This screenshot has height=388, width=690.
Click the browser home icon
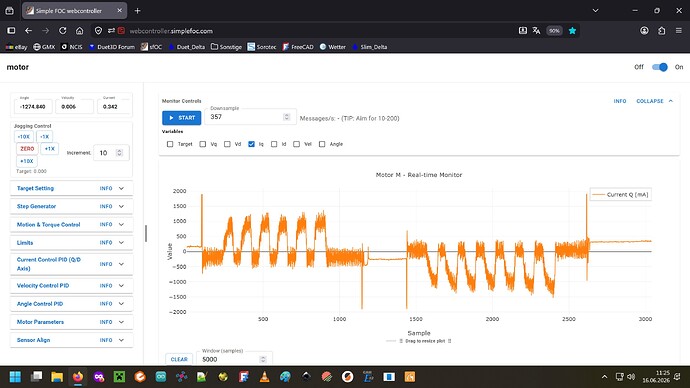[79, 31]
